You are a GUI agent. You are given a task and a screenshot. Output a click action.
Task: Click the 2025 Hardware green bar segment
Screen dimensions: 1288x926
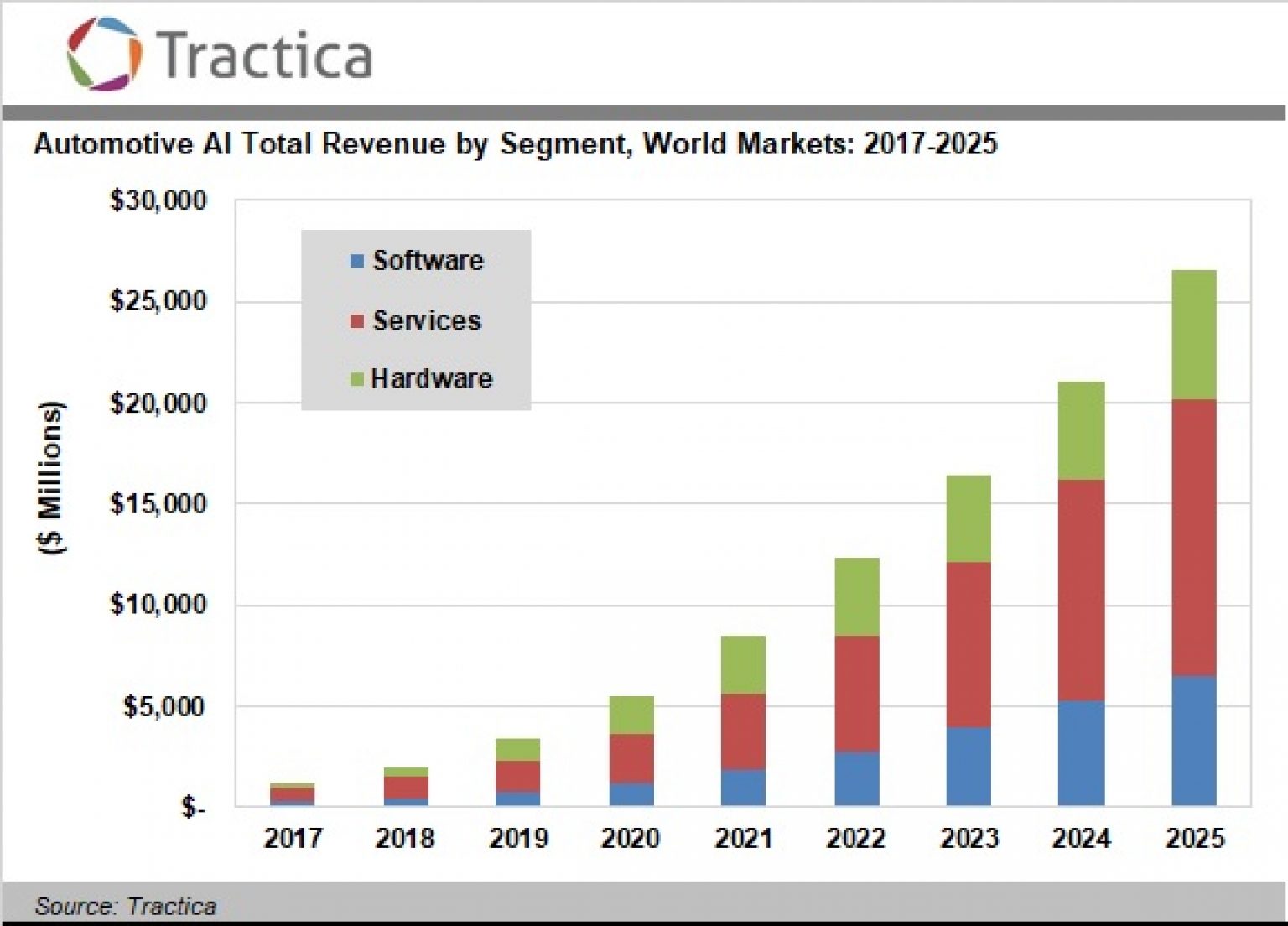tap(1193, 335)
